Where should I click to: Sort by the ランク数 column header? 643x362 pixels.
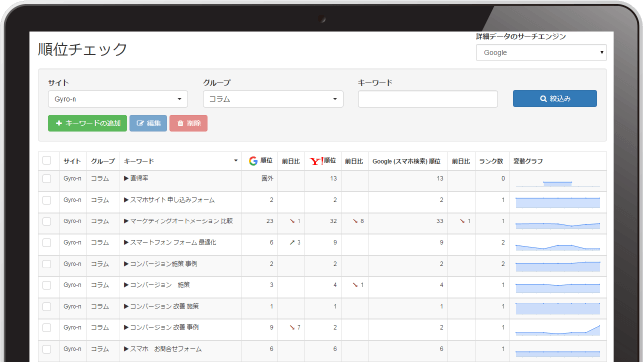[491, 161]
